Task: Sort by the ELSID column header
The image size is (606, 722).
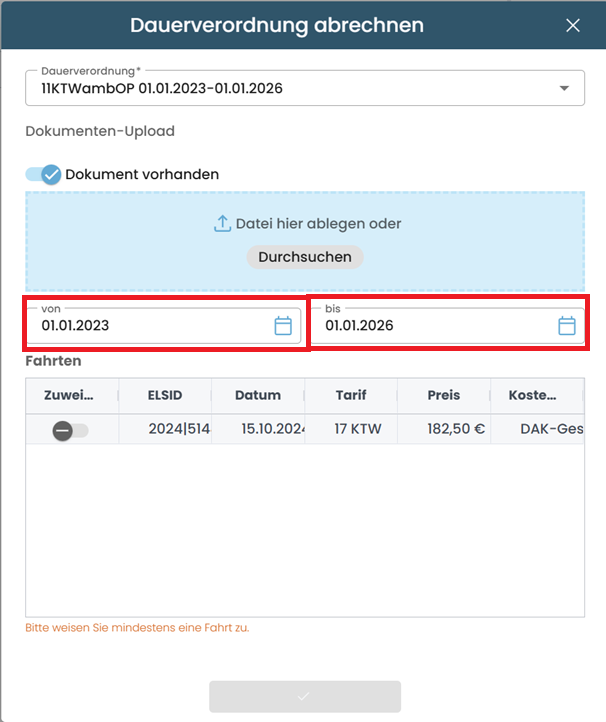Action: (x=165, y=395)
